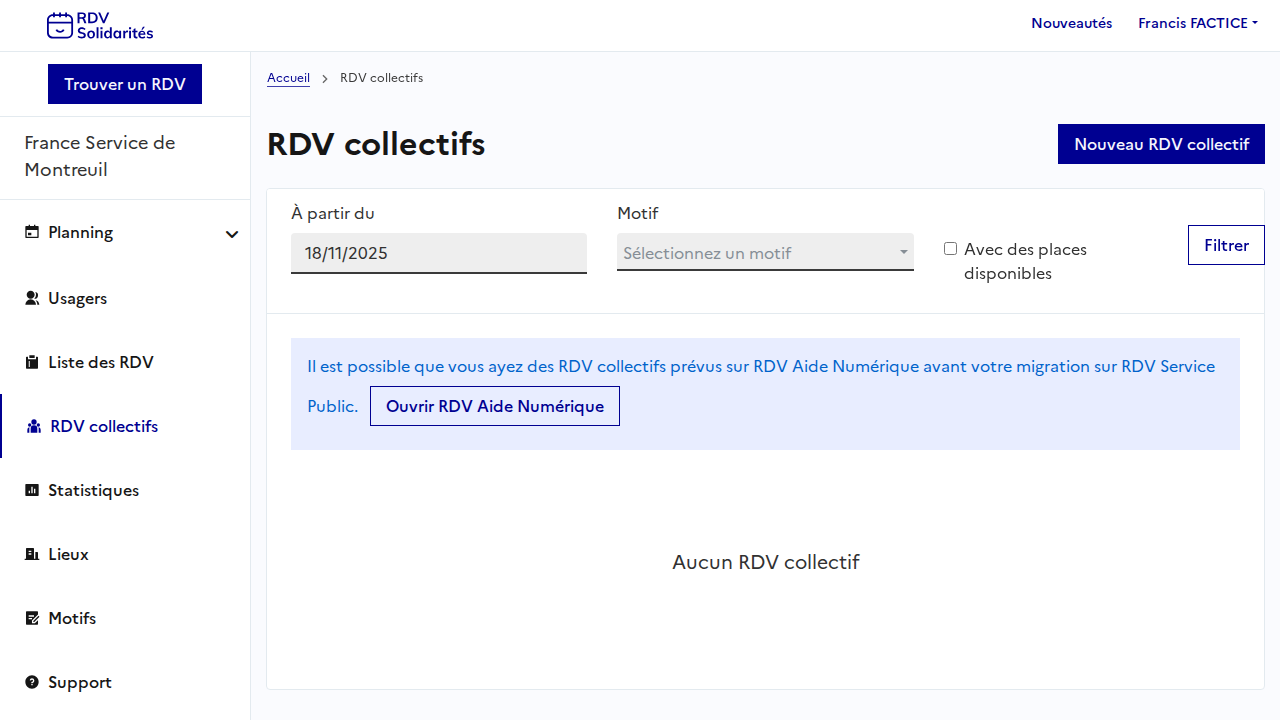
Task: Click the Lieux building icon
Action: click(32, 554)
